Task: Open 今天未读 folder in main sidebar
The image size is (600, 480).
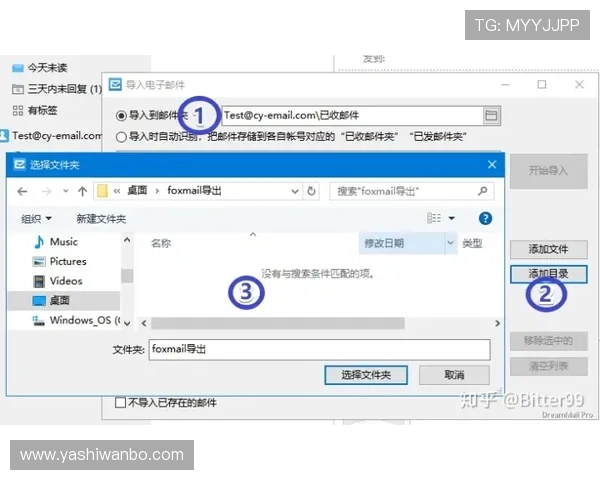Action: pyautogui.click(x=47, y=68)
